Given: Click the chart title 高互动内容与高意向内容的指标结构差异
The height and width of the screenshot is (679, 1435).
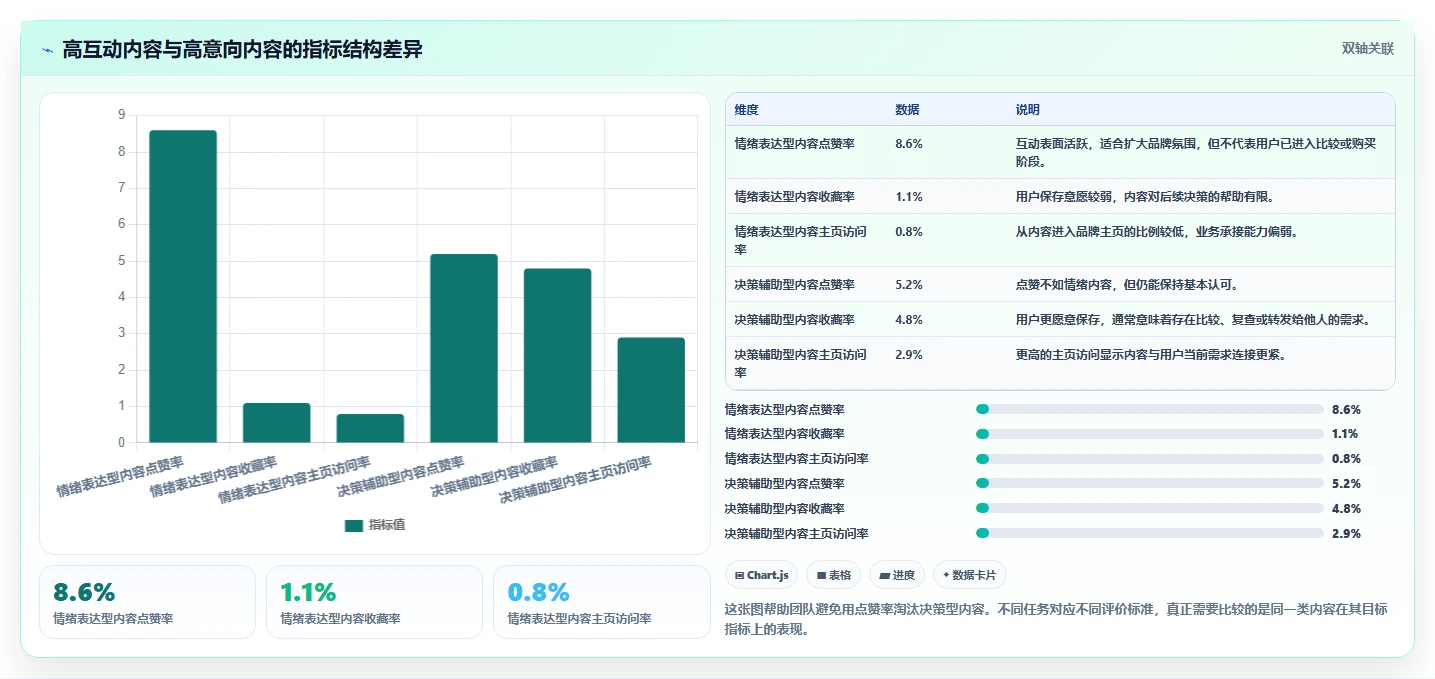Looking at the screenshot, I should coord(242,49).
